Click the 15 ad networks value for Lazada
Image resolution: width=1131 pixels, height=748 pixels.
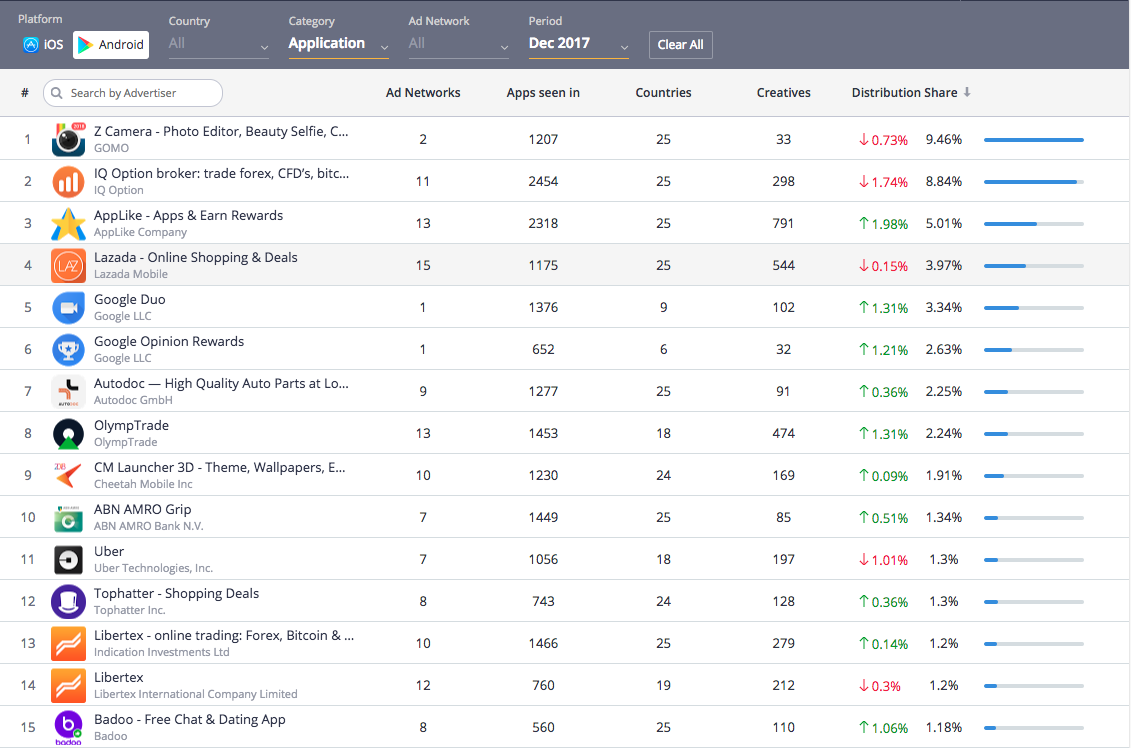423,265
